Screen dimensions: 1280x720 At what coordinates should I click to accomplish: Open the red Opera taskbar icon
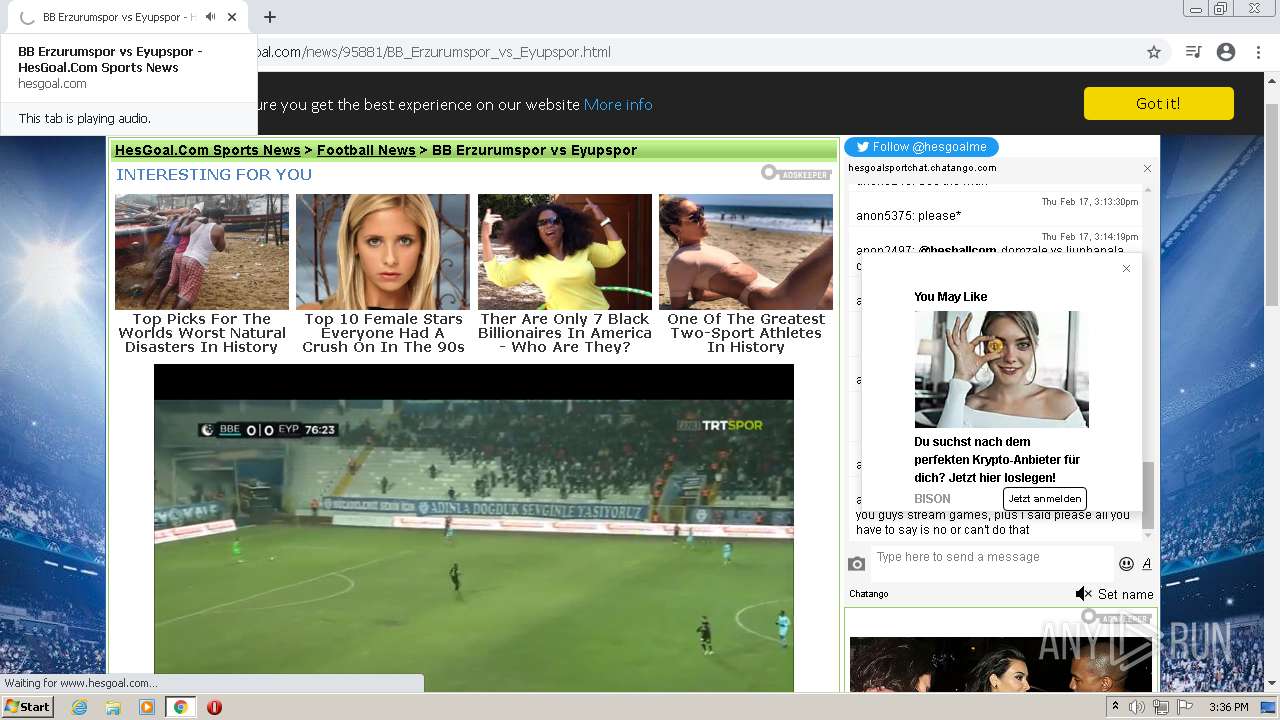point(214,707)
